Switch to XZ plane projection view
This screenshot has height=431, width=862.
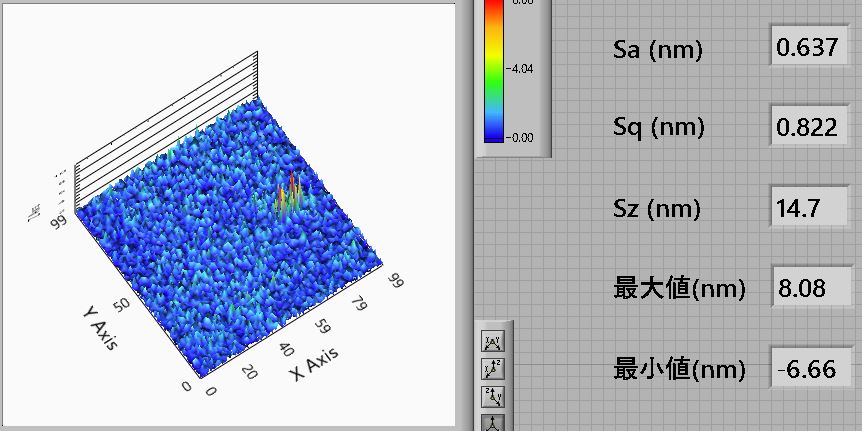pos(492,369)
